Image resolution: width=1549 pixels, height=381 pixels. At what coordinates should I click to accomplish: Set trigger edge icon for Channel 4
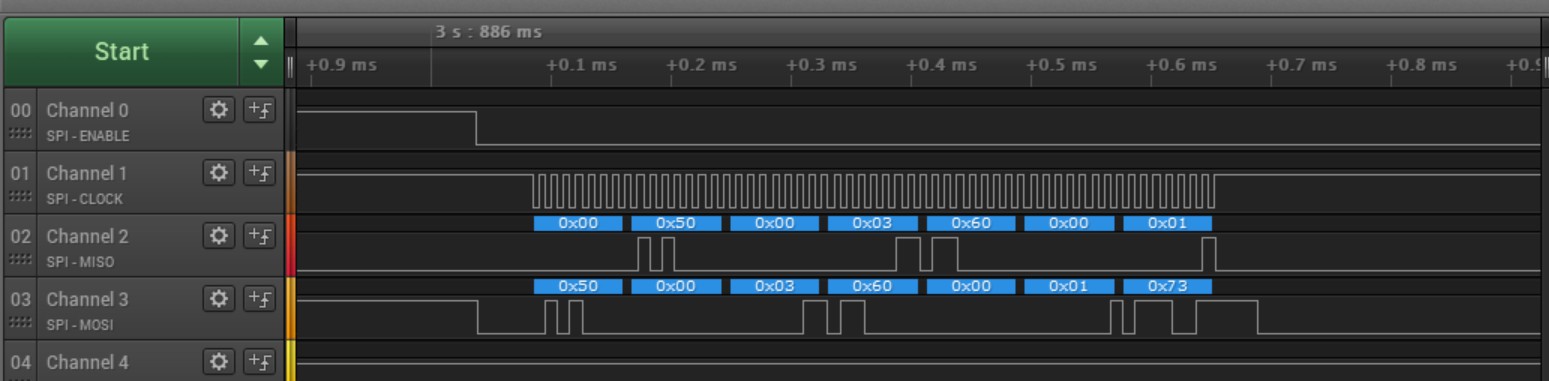click(x=260, y=362)
